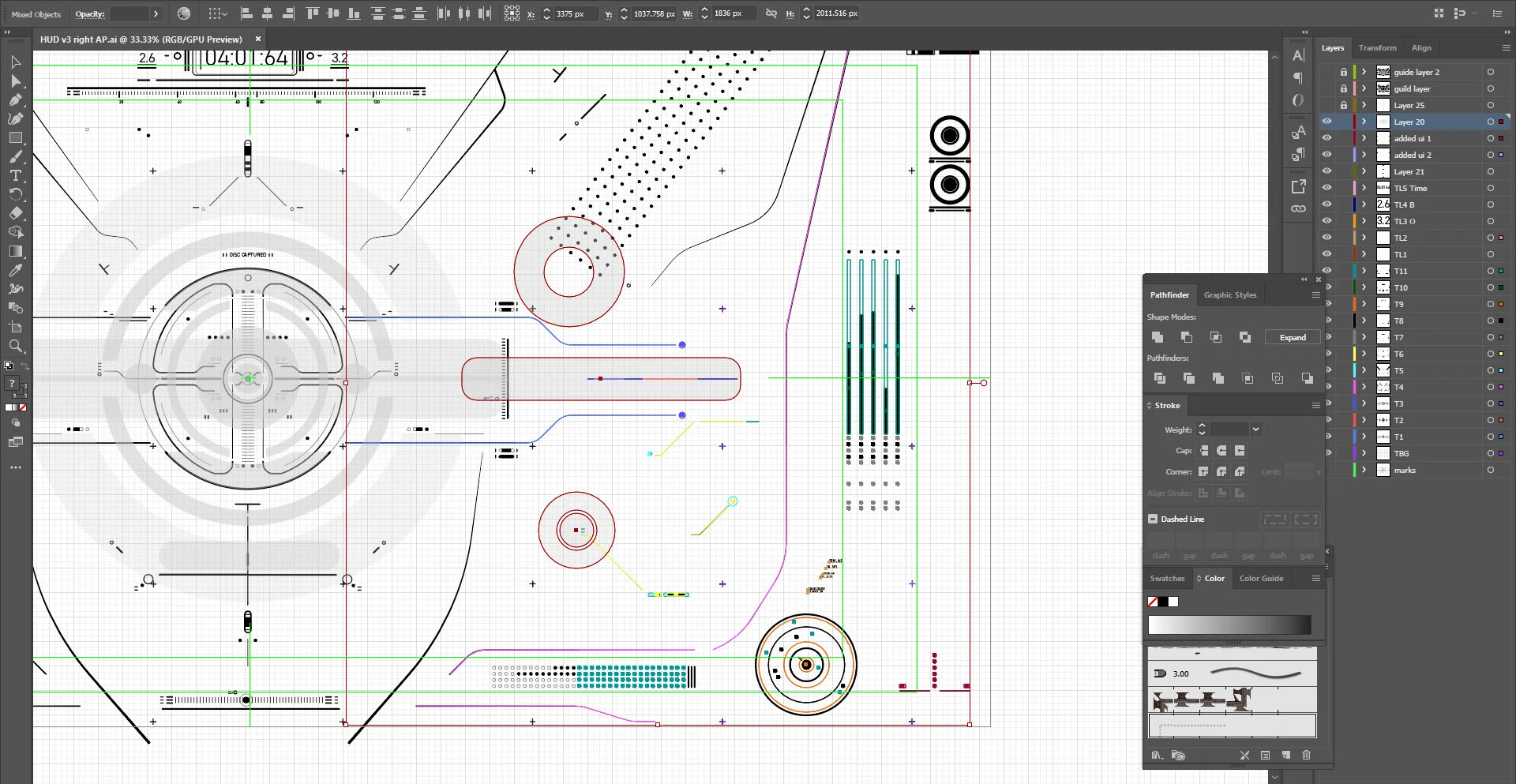
Task: Click the Pathfinder Expand button
Action: (1293, 337)
